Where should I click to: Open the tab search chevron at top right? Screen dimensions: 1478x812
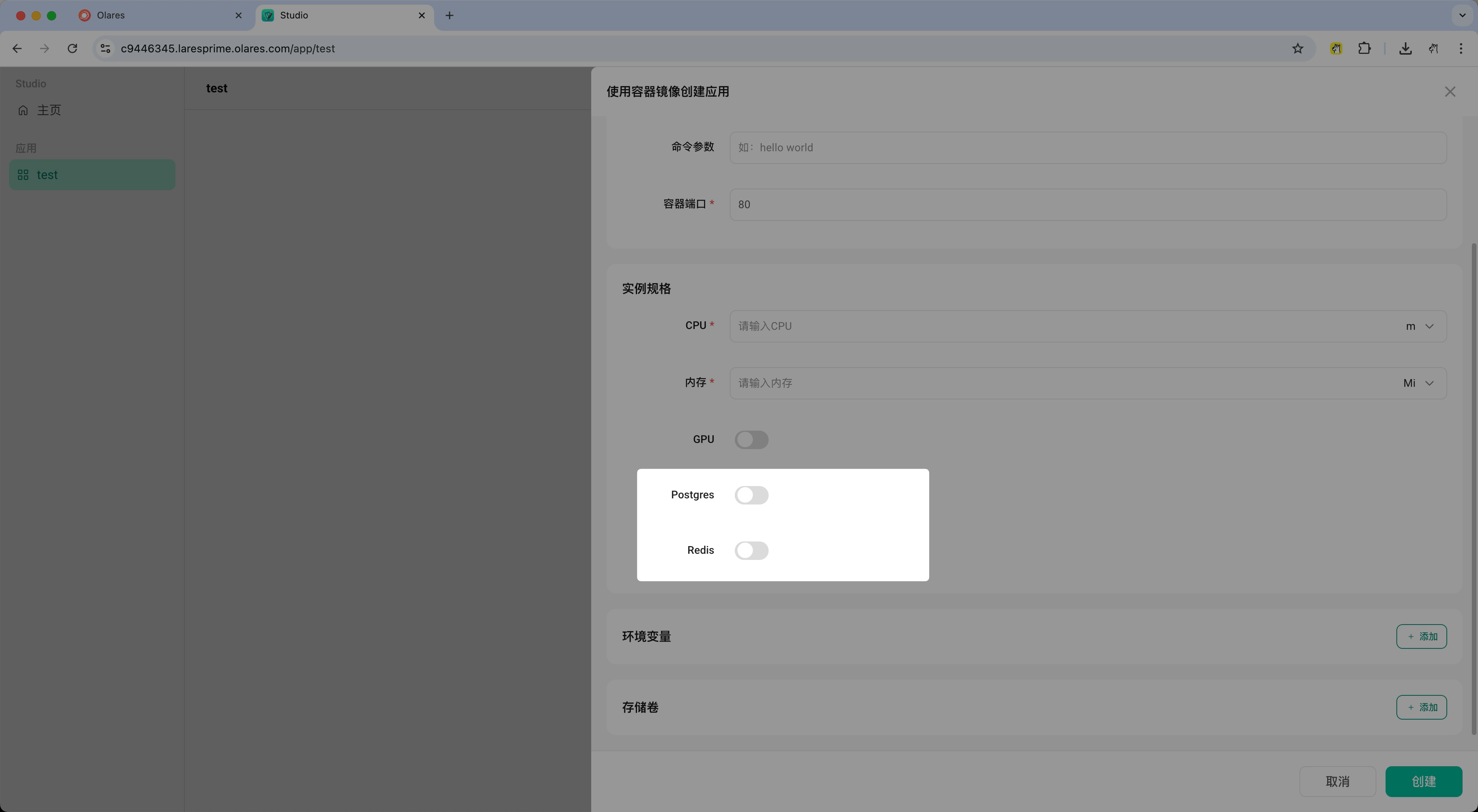(x=1462, y=15)
